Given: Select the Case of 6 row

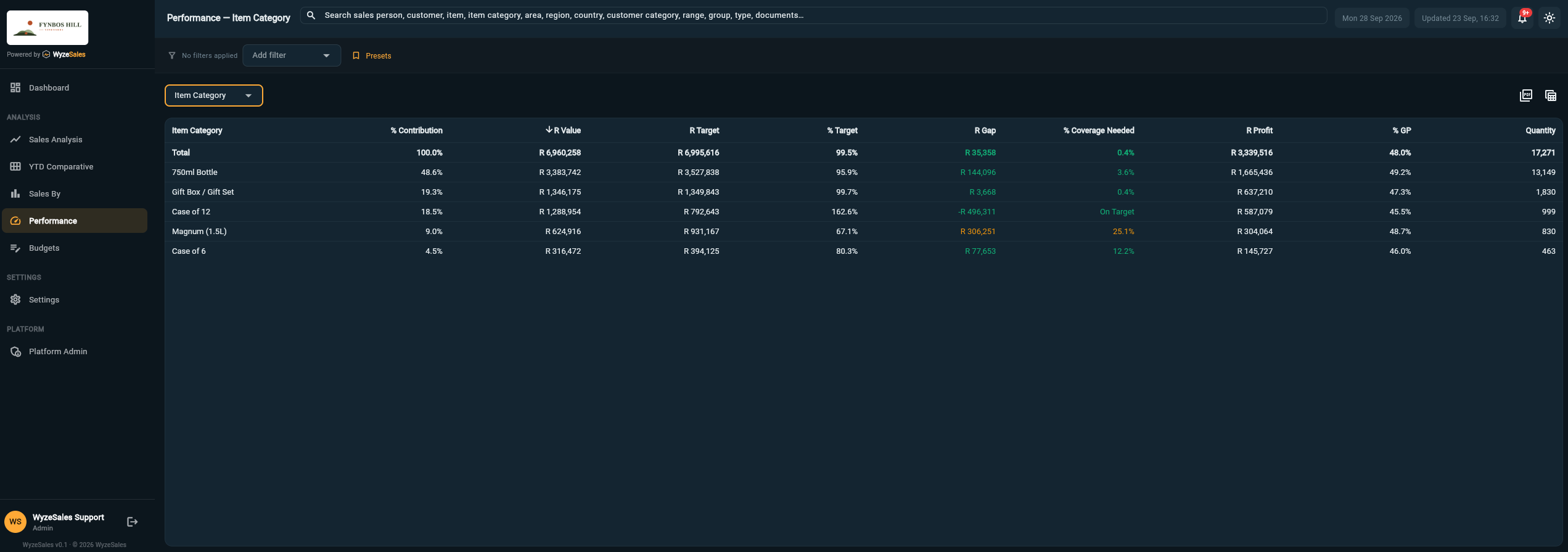Looking at the screenshot, I should coord(863,251).
